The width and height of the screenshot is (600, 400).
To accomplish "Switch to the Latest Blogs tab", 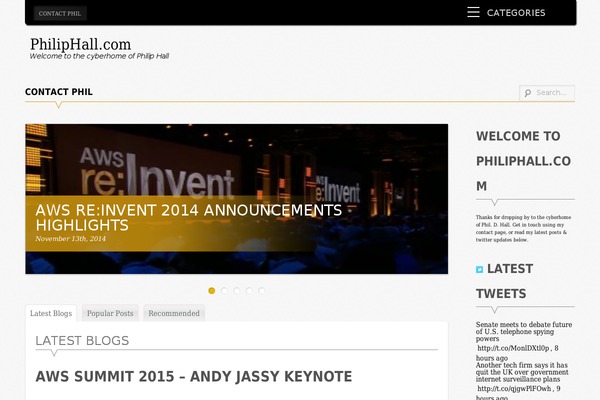I will (x=51, y=313).
